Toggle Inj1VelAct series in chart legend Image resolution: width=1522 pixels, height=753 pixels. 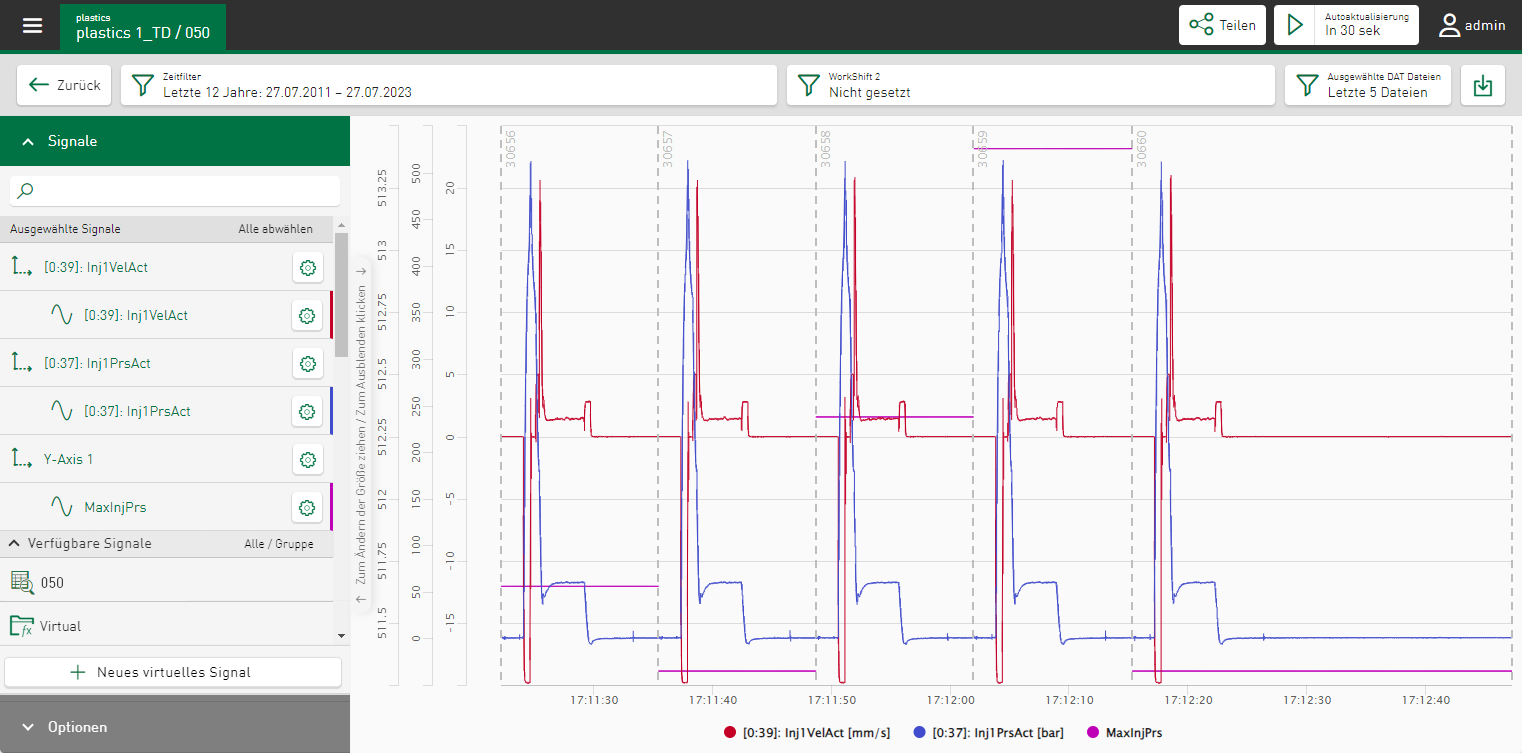point(806,732)
